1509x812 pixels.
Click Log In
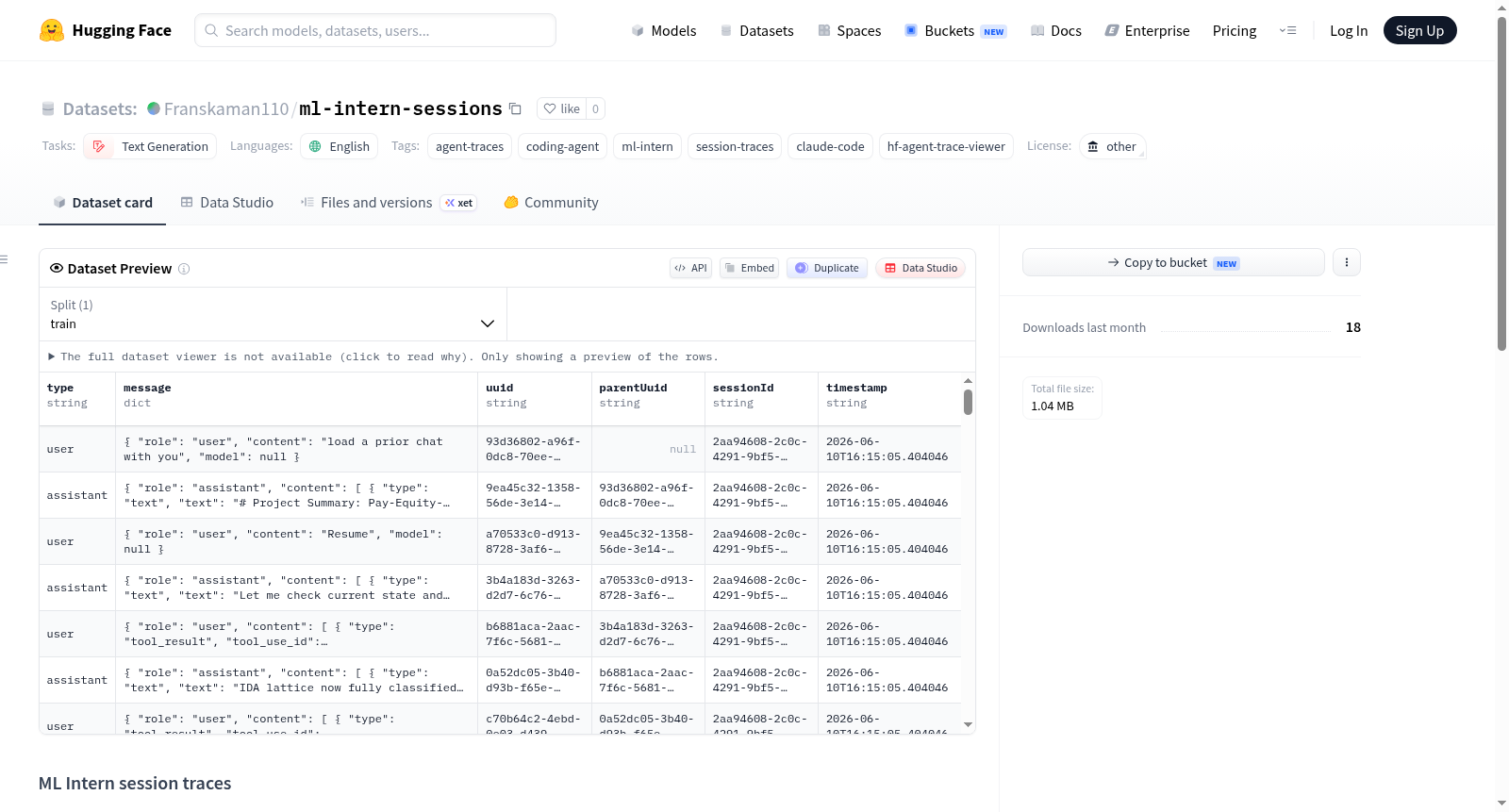[x=1349, y=30]
